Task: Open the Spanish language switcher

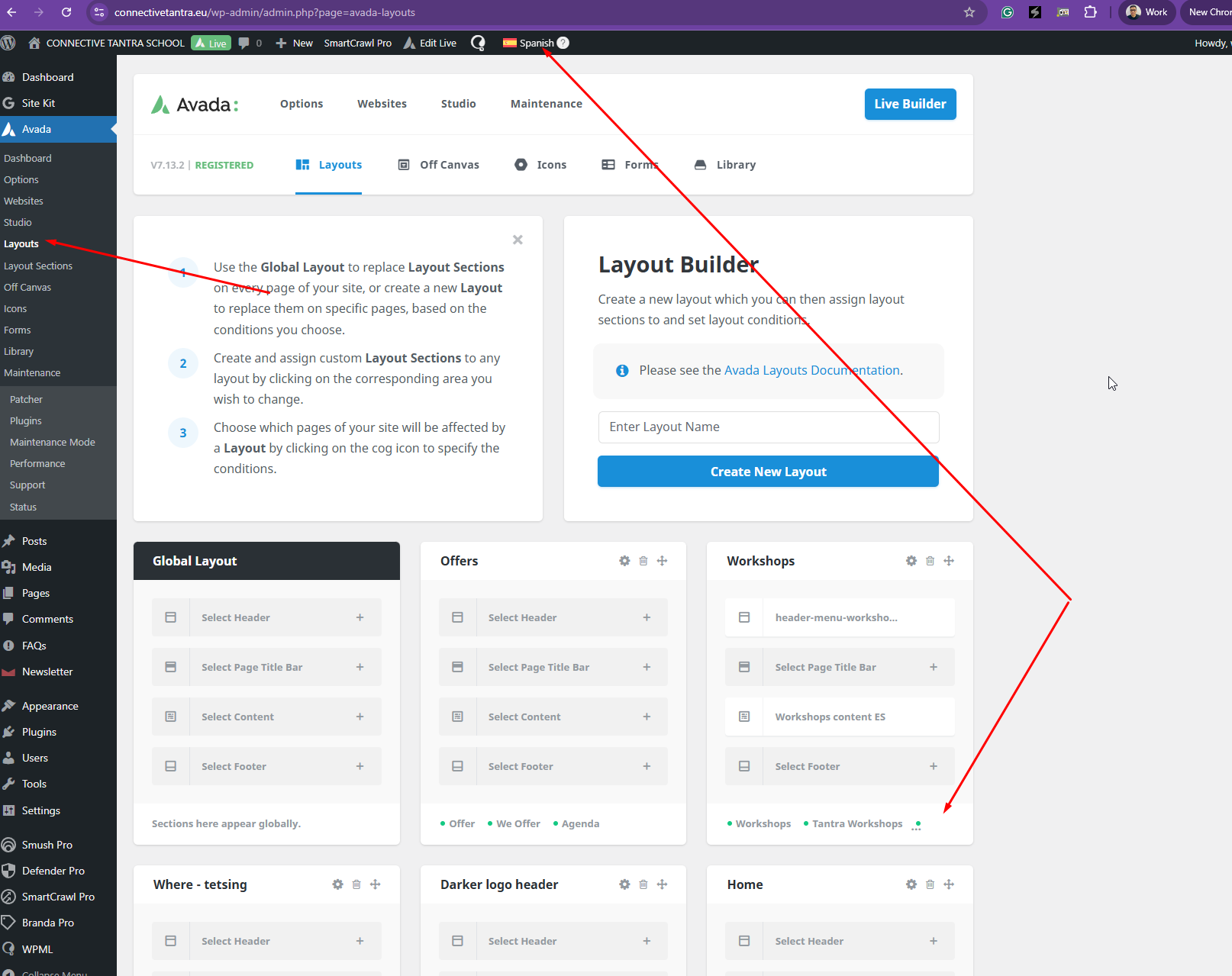Action: (528, 43)
